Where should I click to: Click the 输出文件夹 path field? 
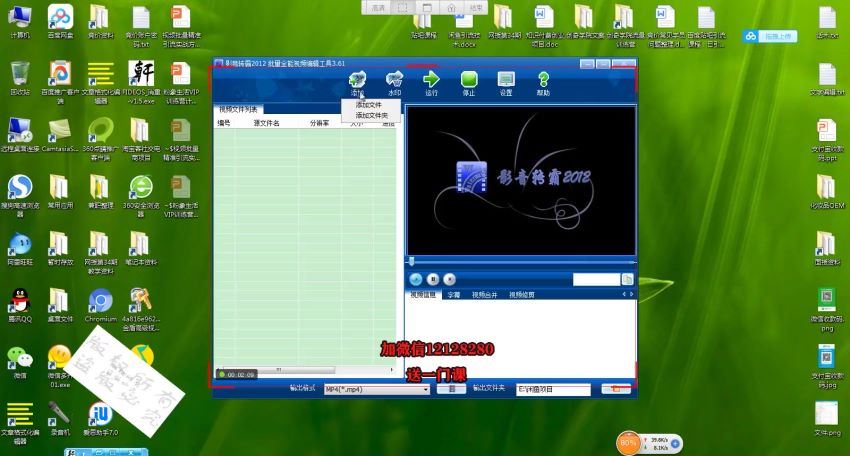point(553,389)
